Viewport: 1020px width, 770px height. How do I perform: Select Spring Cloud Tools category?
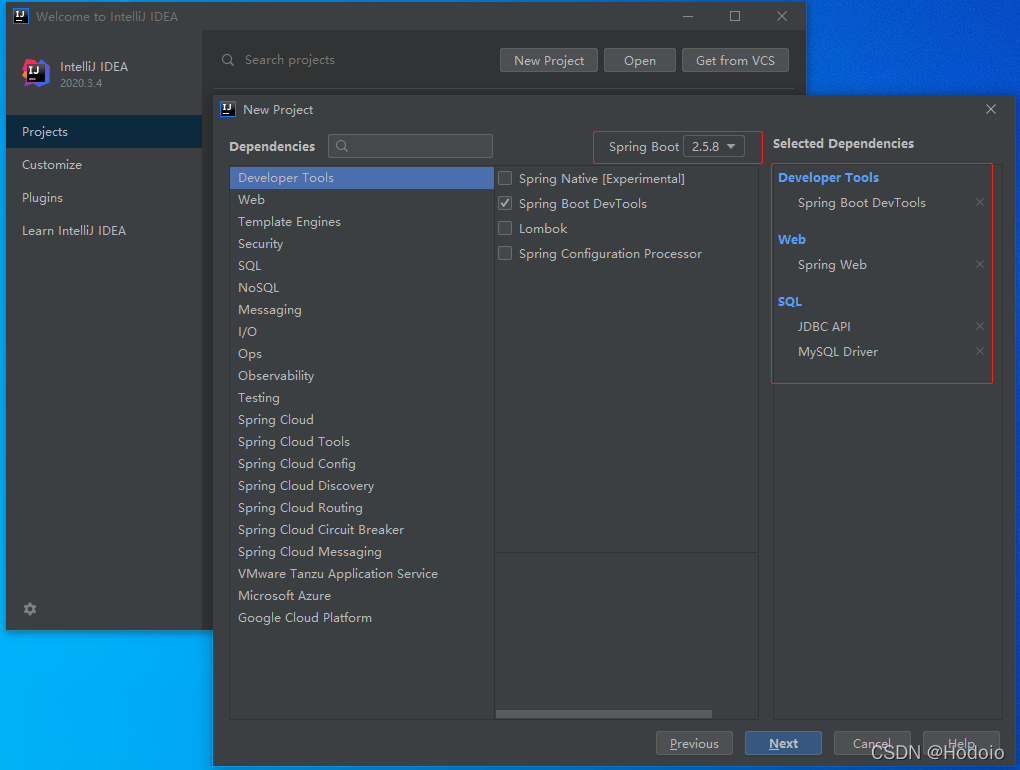(x=362, y=442)
